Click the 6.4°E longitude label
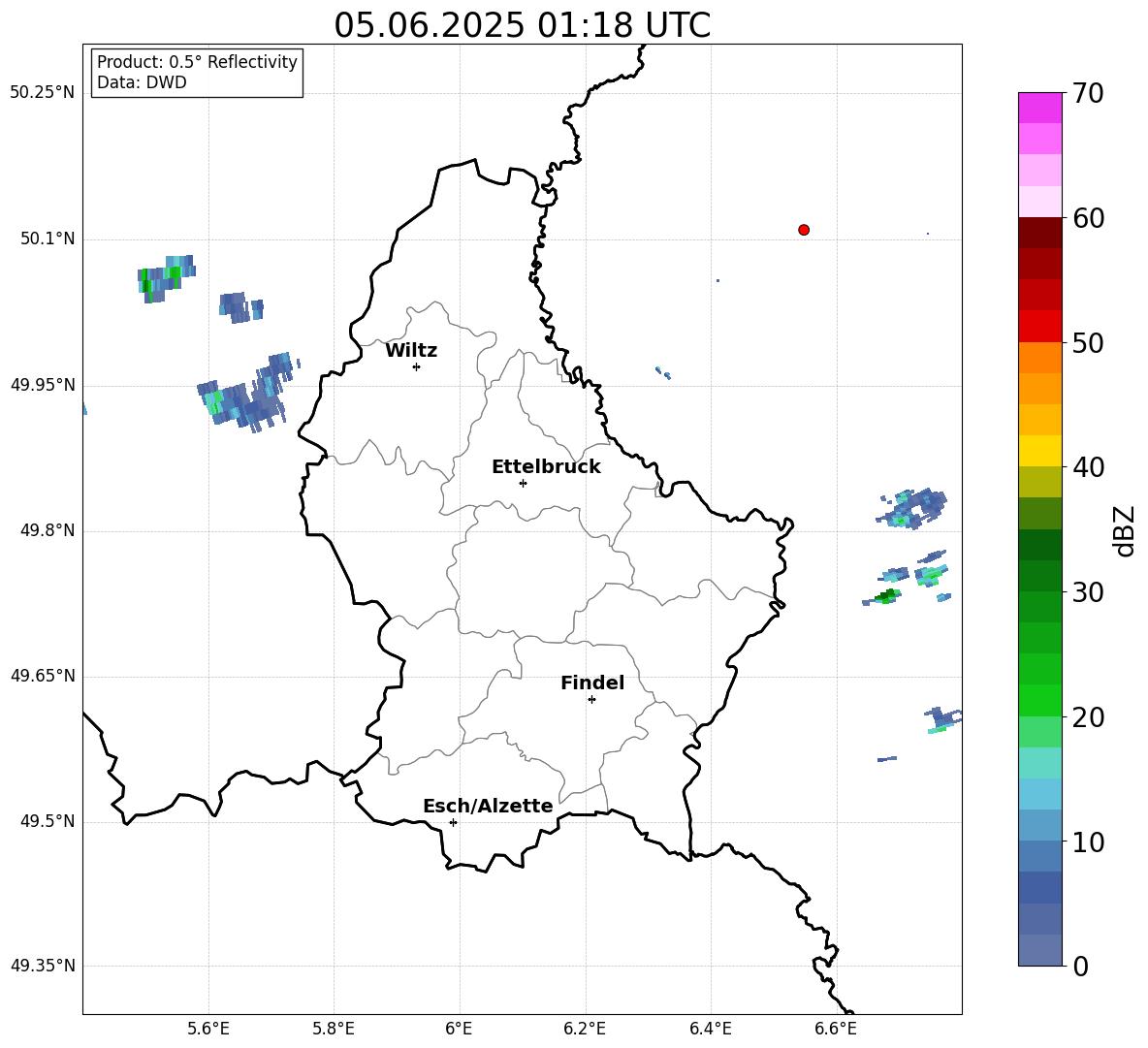The height and width of the screenshot is (1048, 1148). tap(710, 1029)
